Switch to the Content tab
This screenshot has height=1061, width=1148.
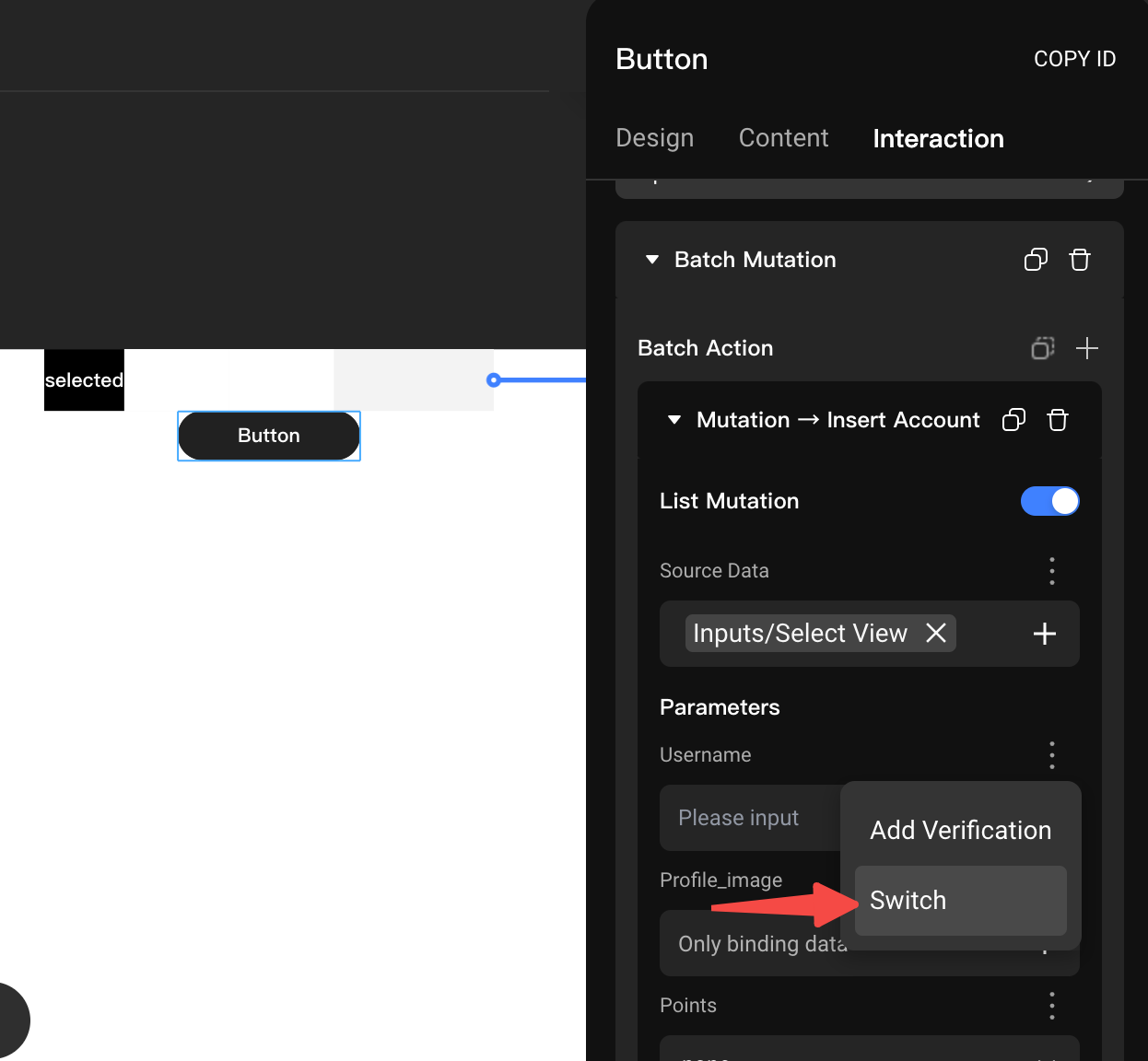click(784, 138)
